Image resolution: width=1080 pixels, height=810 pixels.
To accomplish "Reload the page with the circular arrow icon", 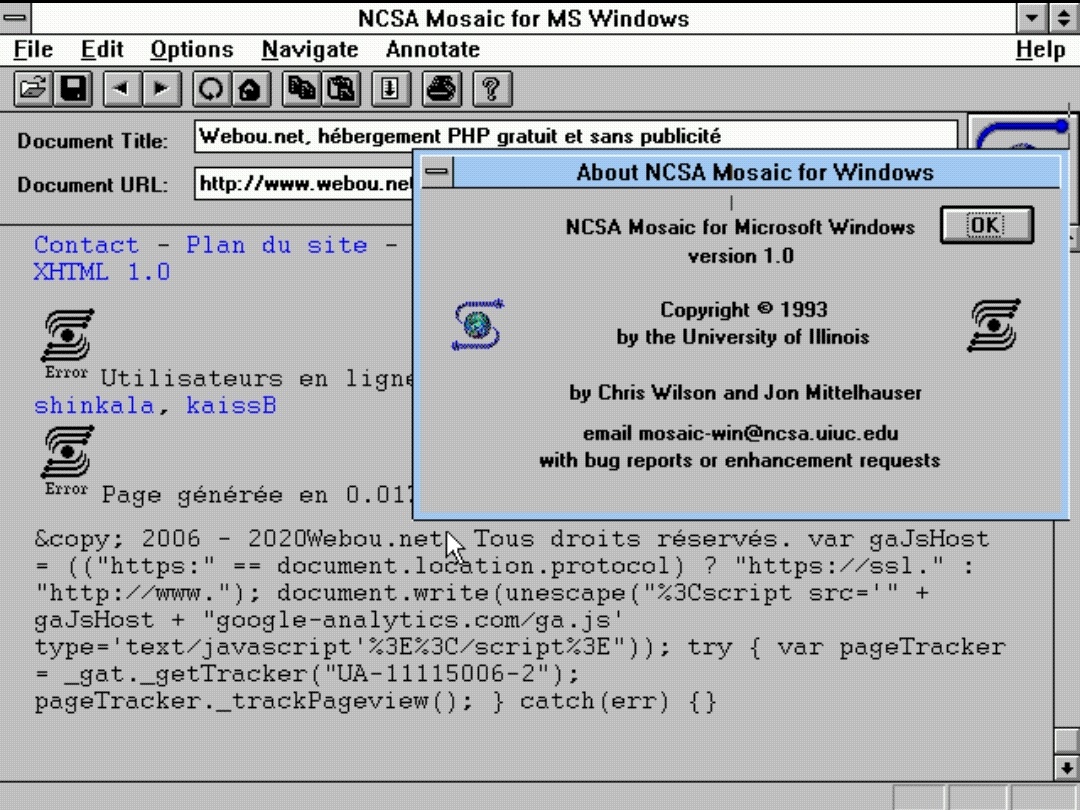I will [x=211, y=89].
